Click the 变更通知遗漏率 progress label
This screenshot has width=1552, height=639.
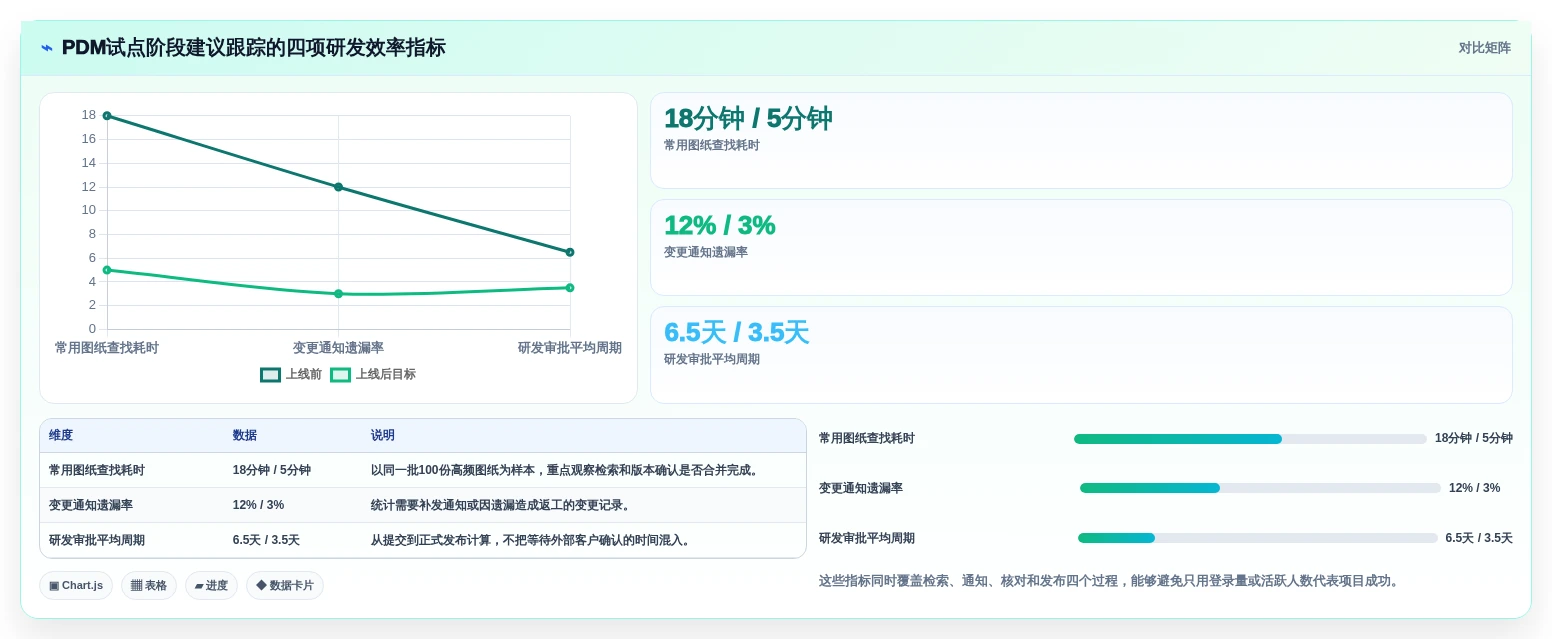point(861,489)
